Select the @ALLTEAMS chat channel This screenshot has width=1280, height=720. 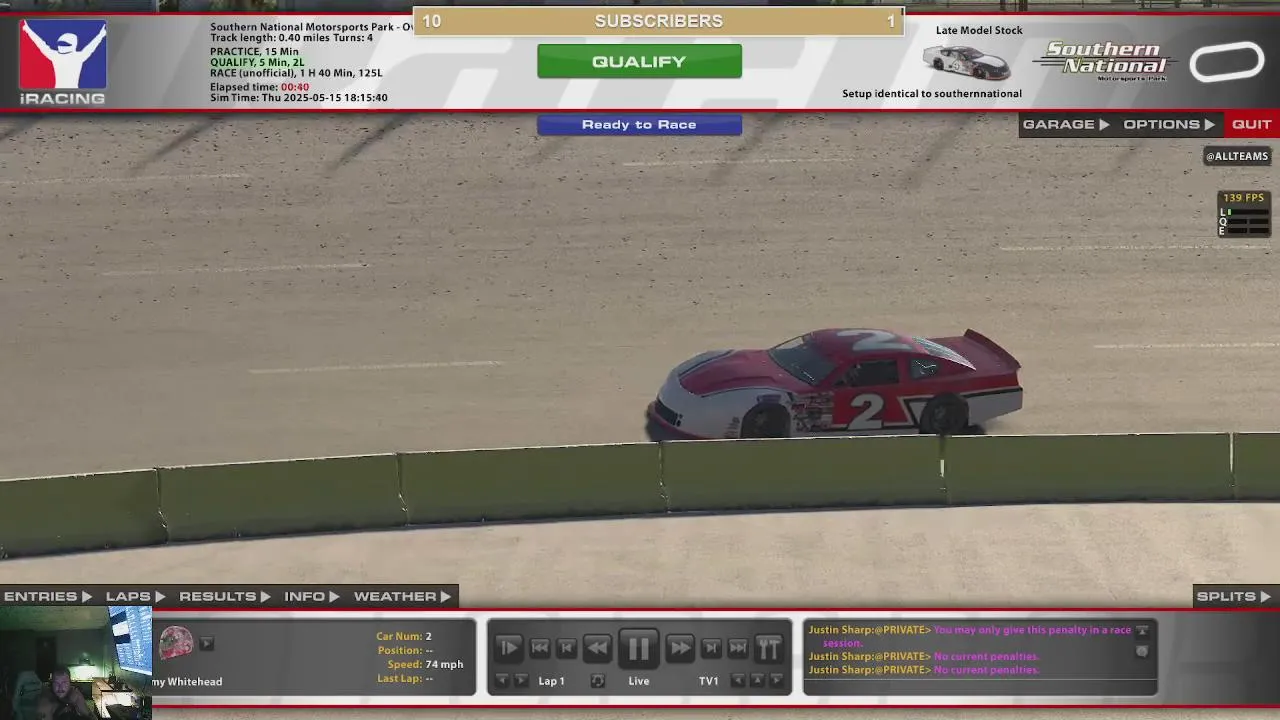(x=1237, y=156)
